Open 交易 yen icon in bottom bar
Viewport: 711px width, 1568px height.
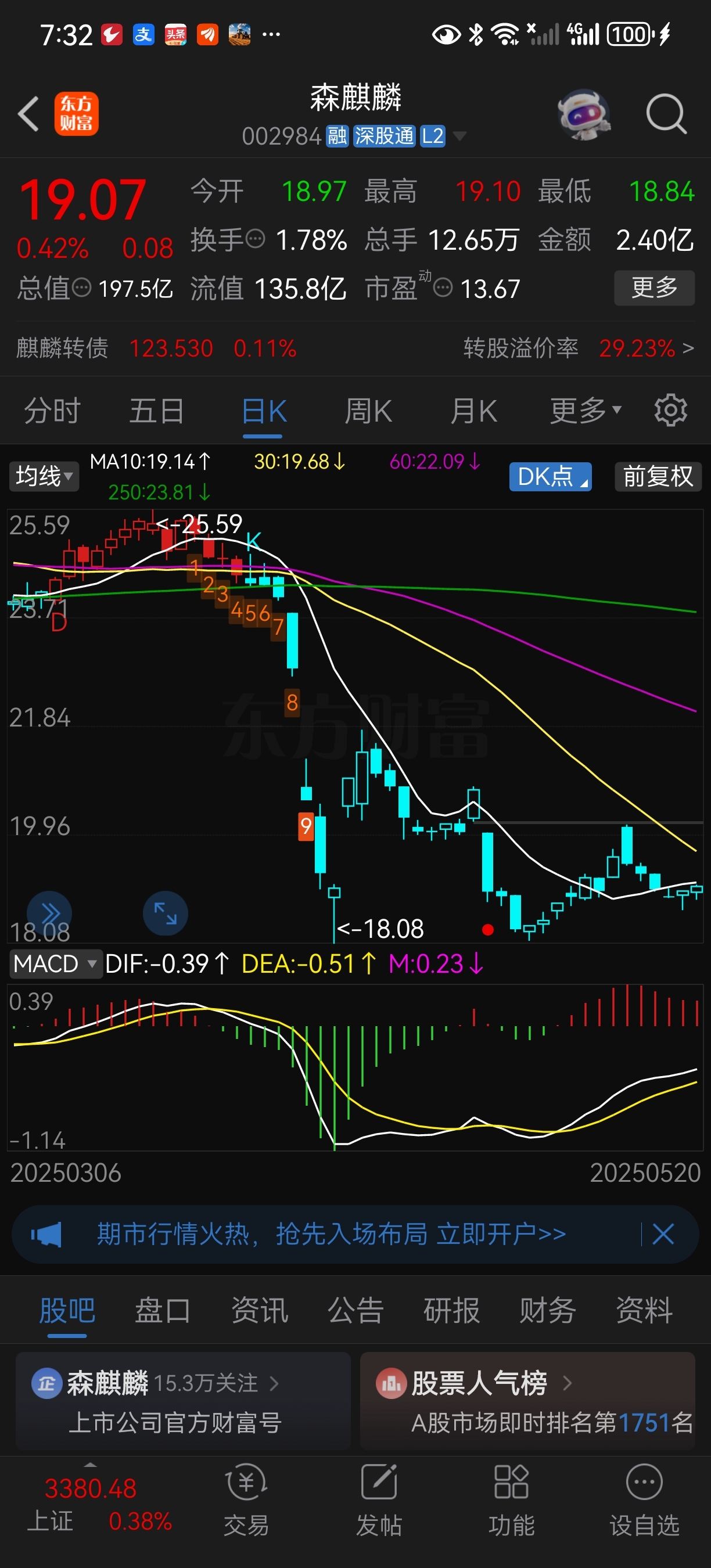[246, 1482]
